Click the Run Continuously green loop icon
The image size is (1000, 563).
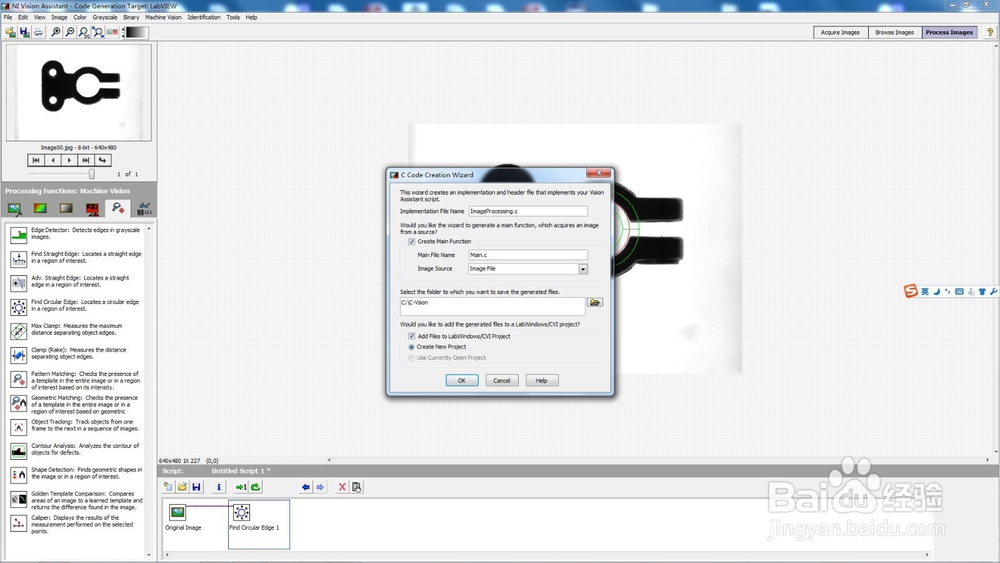[256, 487]
